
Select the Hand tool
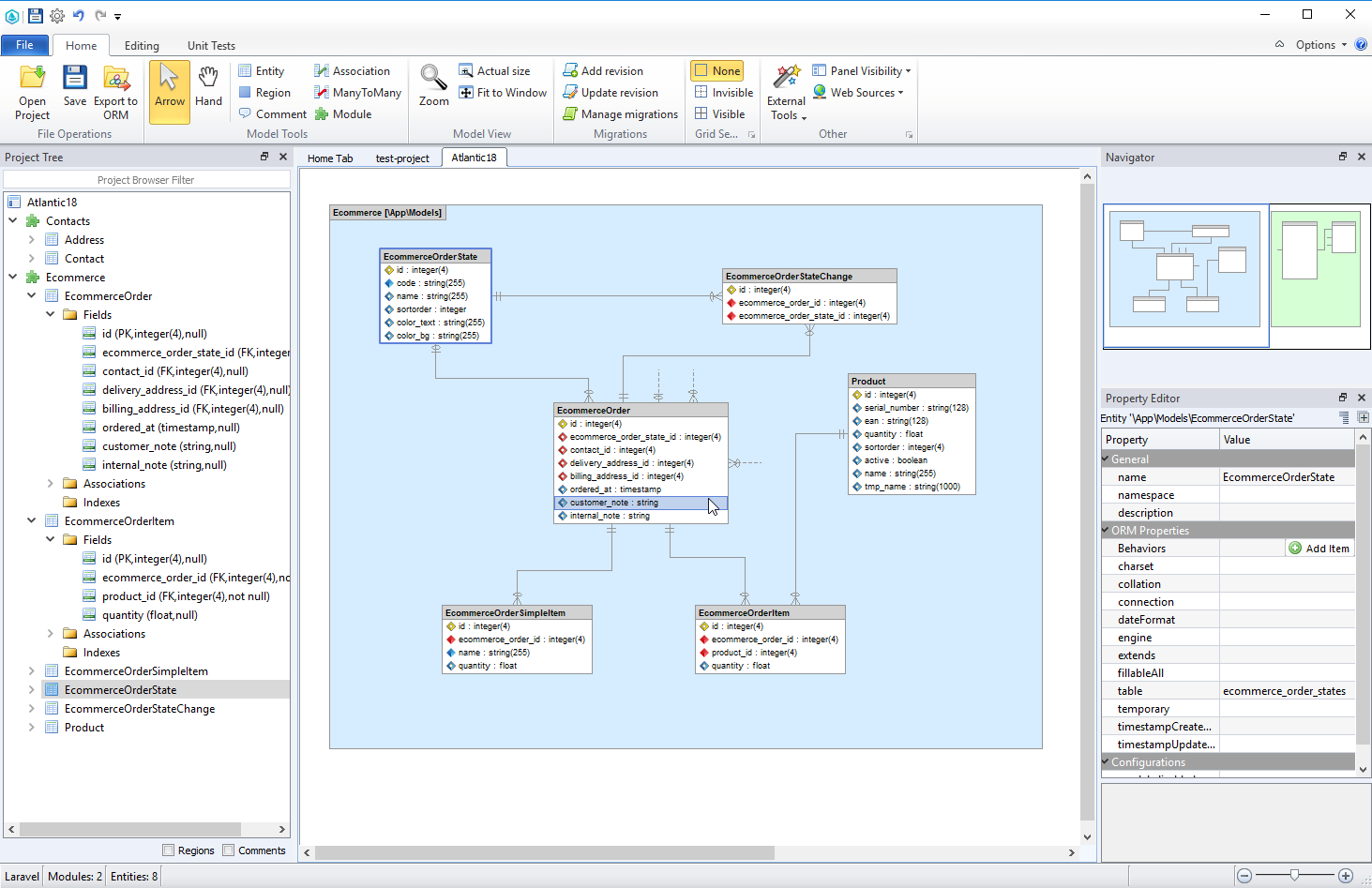point(208,91)
